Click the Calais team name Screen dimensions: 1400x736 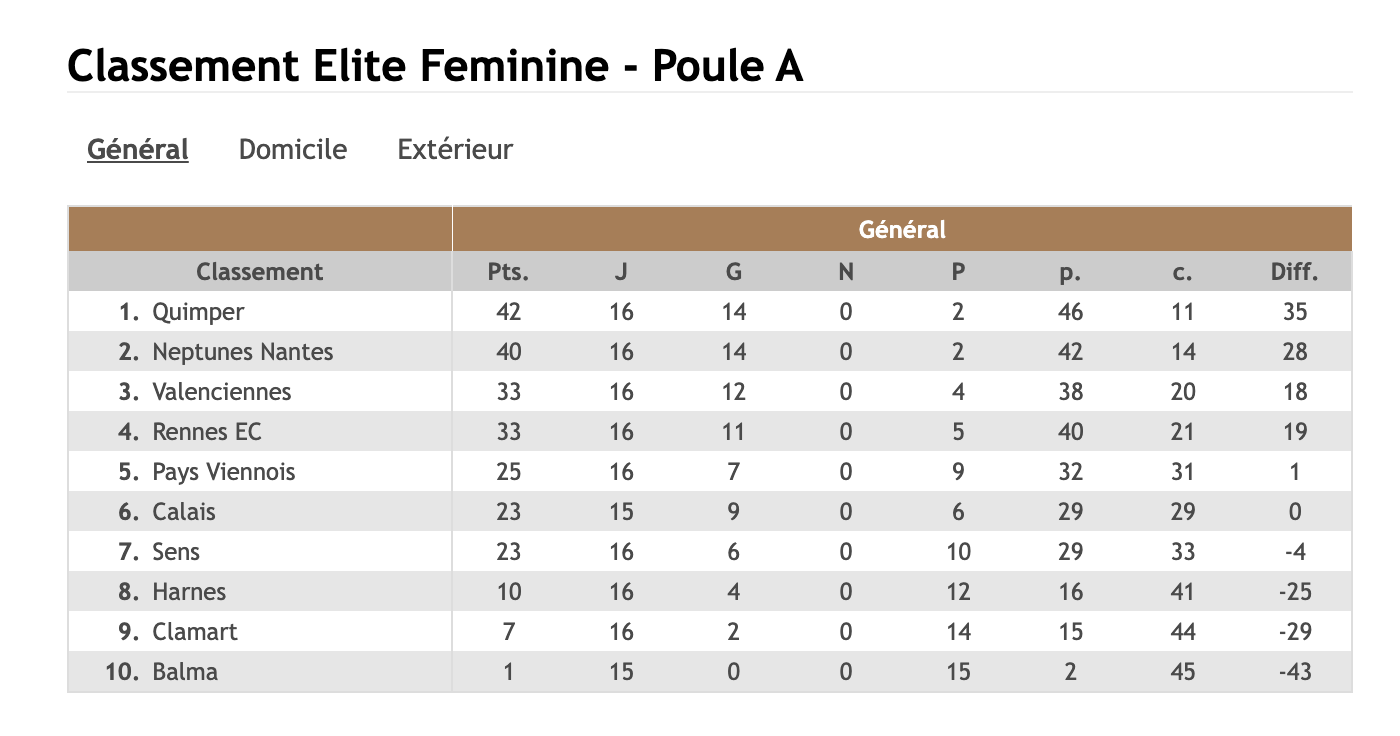tap(183, 512)
